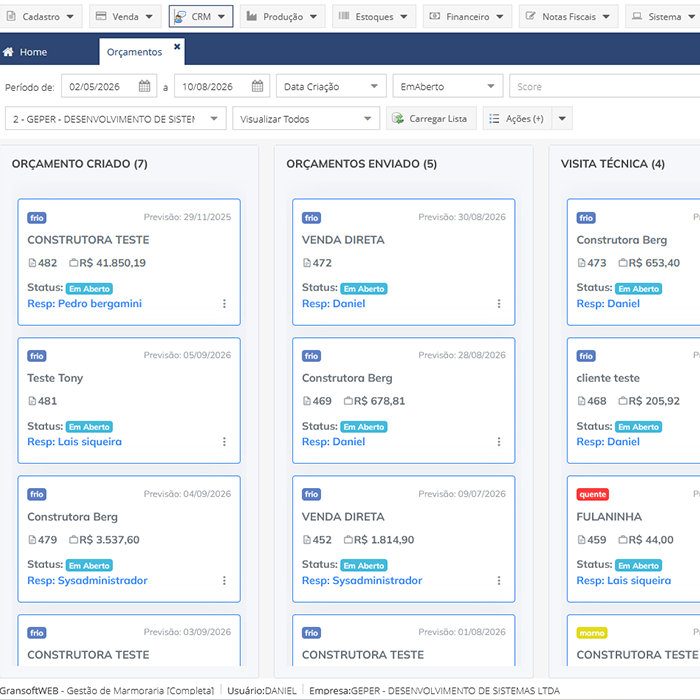Image resolution: width=700 pixels, height=700 pixels.
Task: Click Resp: Sysadministrador on quote 479
Action: 87,580
